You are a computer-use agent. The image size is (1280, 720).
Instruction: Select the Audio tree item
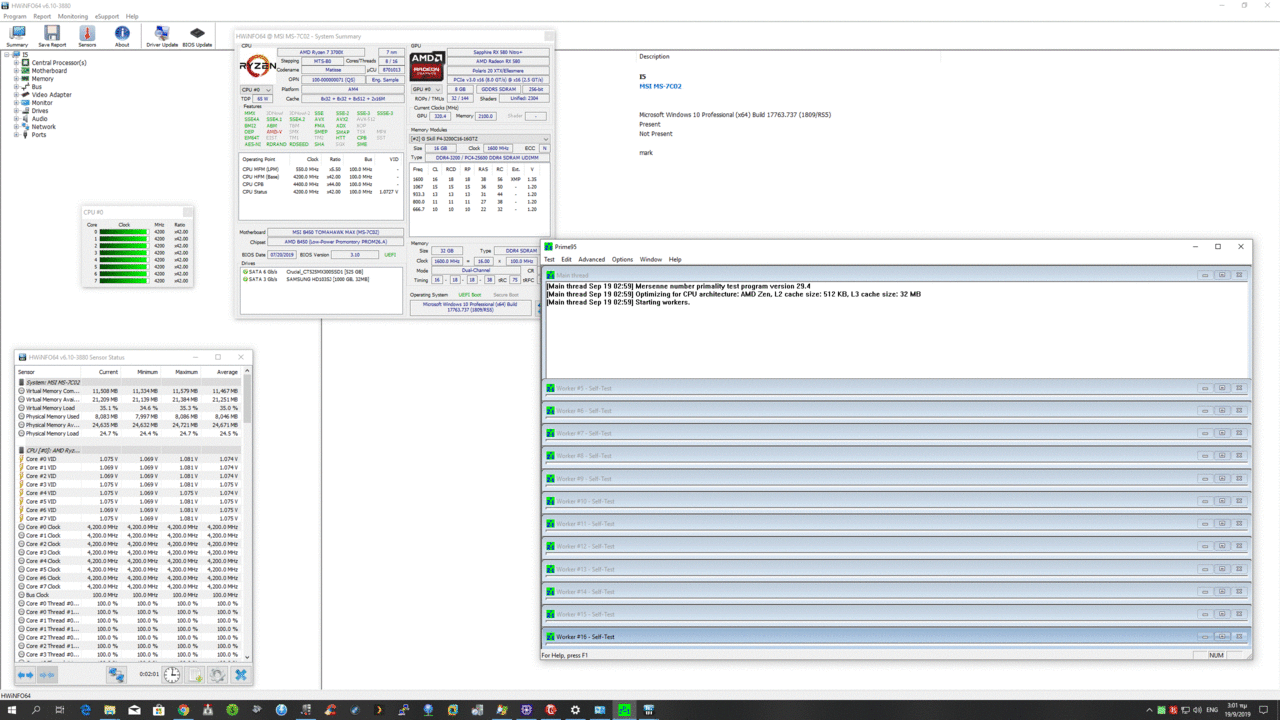coord(39,119)
